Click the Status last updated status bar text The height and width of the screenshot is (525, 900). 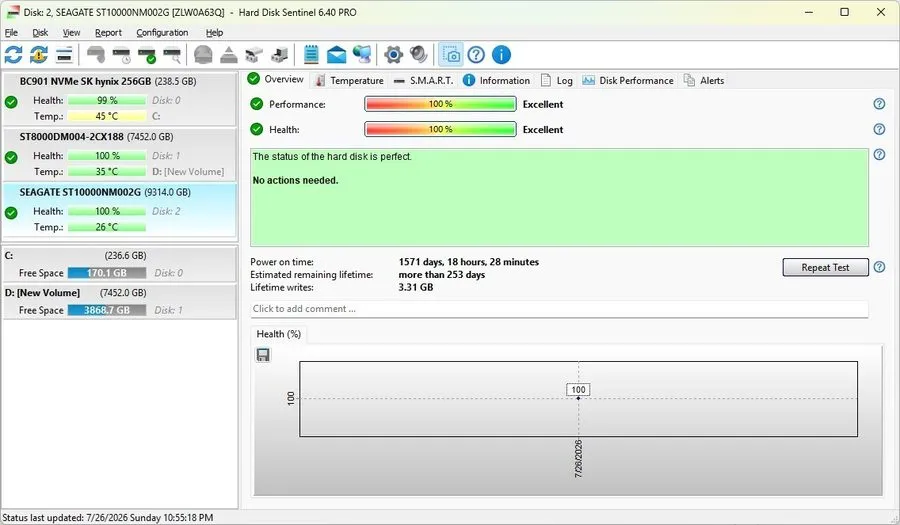(x=107, y=518)
